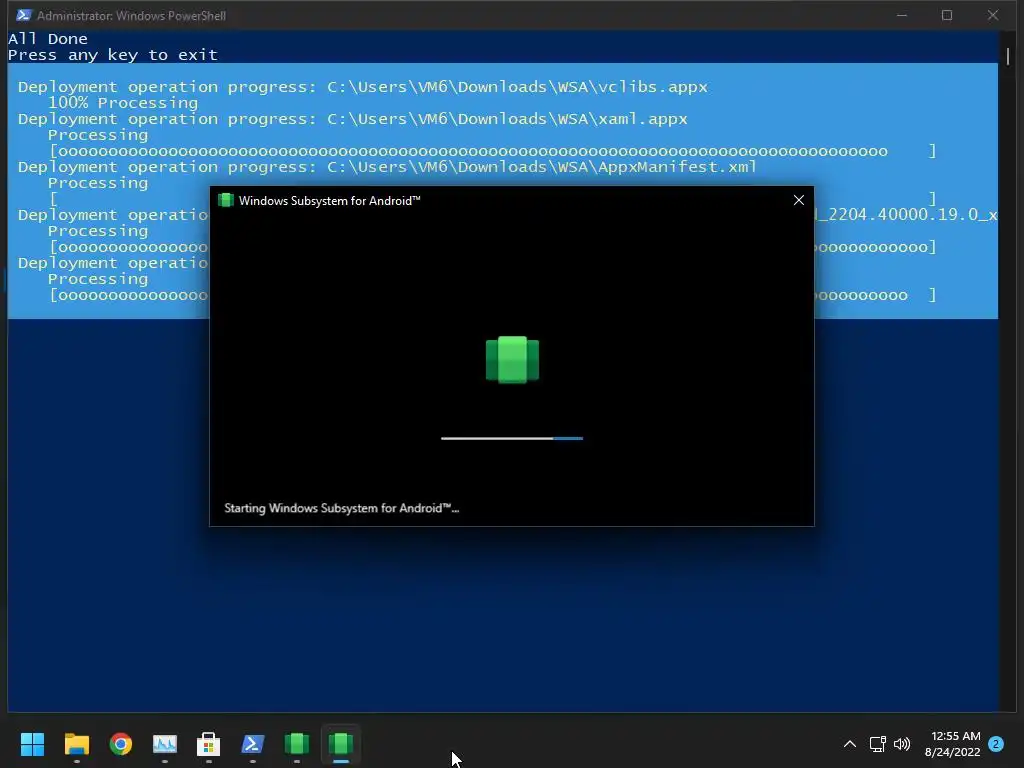Viewport: 1024px width, 768px height.
Task: Close the Windows Subsystem for Android dialog
Action: tap(799, 200)
